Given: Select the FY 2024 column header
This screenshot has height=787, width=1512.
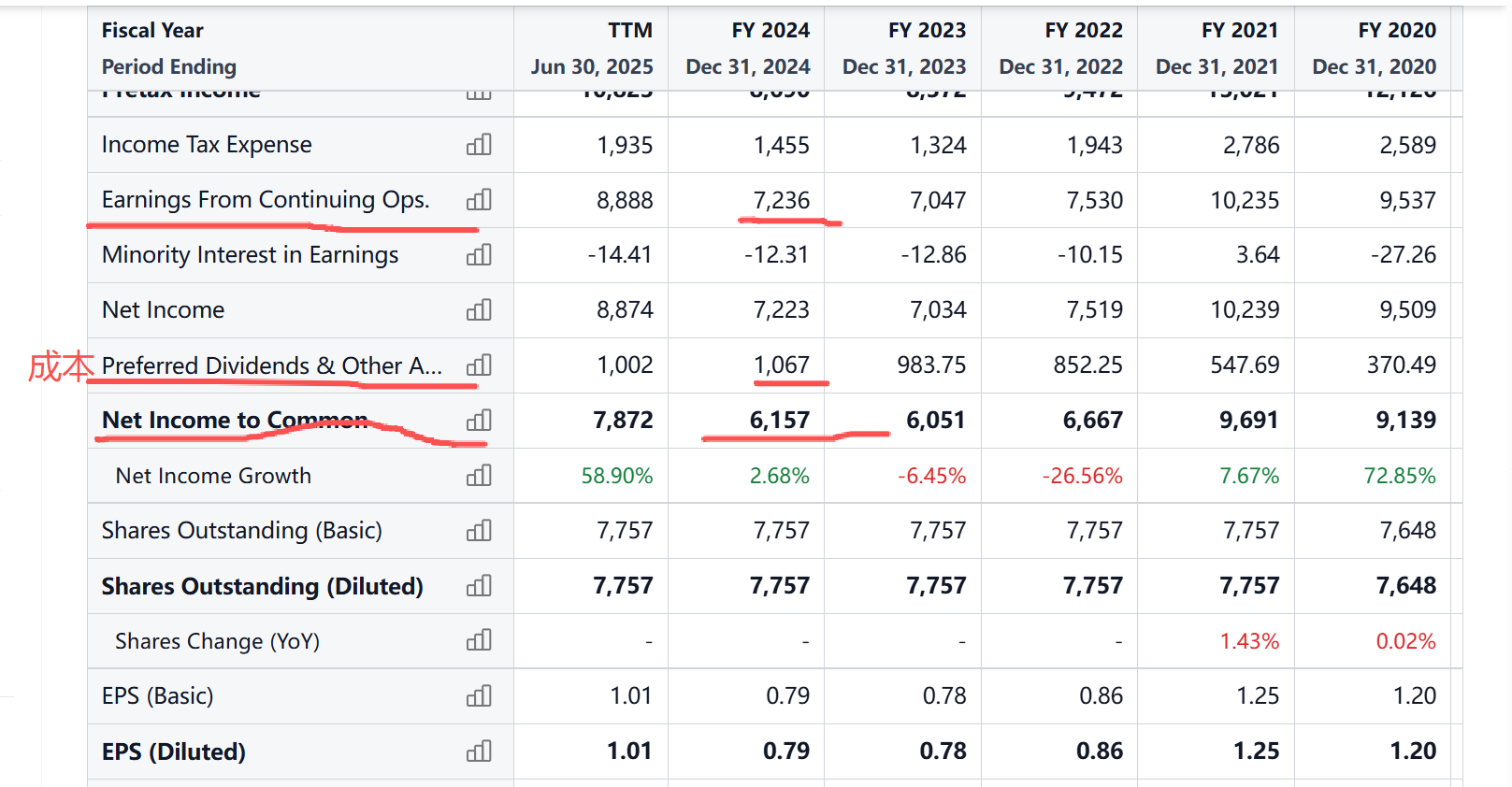Looking at the screenshot, I should (770, 31).
